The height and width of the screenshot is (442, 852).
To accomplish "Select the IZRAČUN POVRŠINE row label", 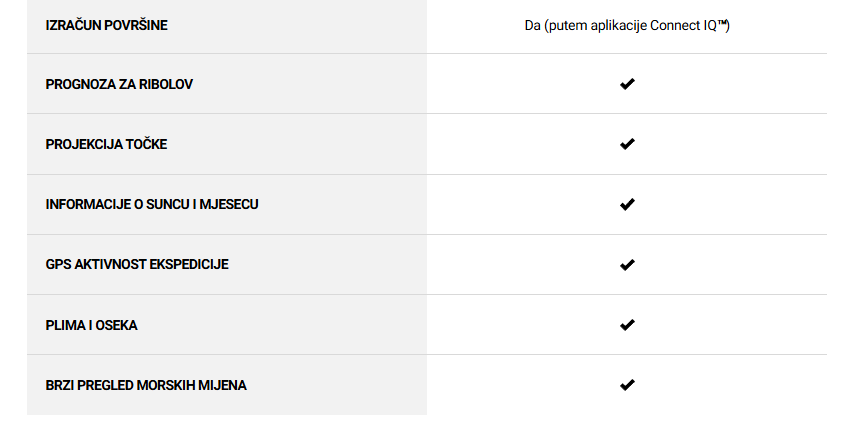I will pos(106,25).
